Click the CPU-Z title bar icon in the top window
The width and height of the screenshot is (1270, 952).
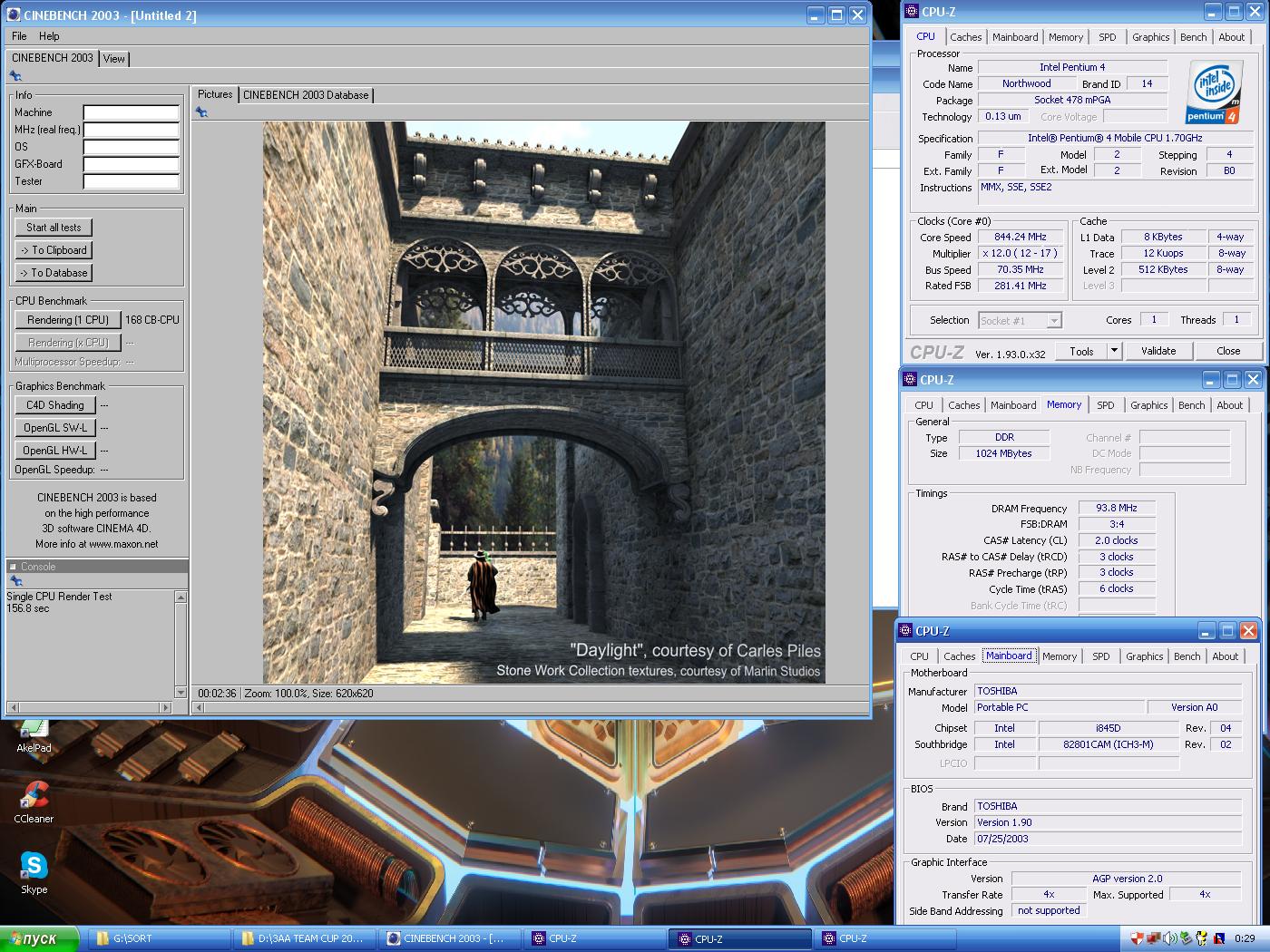pos(912,12)
